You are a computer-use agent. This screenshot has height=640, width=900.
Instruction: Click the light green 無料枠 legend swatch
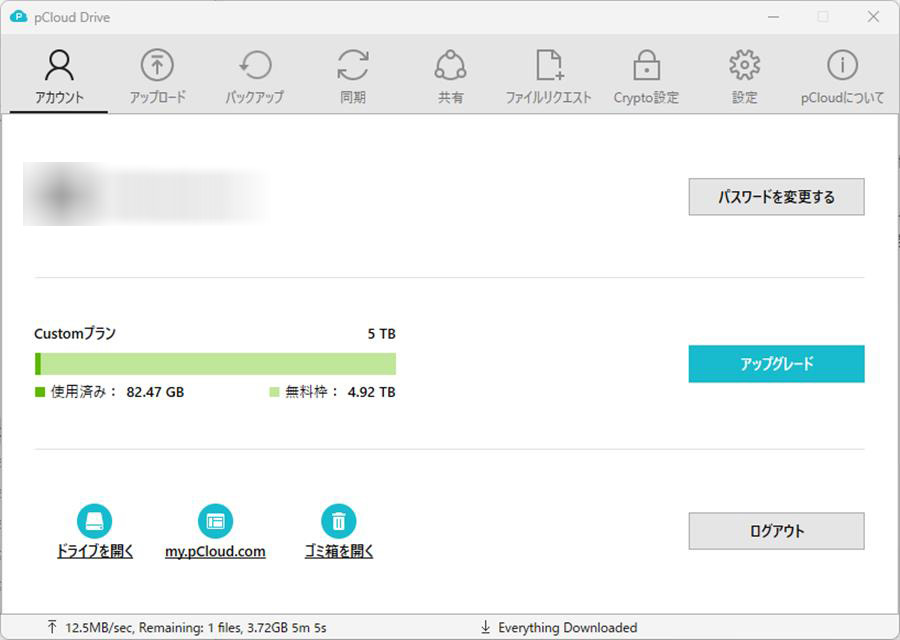pos(274,392)
